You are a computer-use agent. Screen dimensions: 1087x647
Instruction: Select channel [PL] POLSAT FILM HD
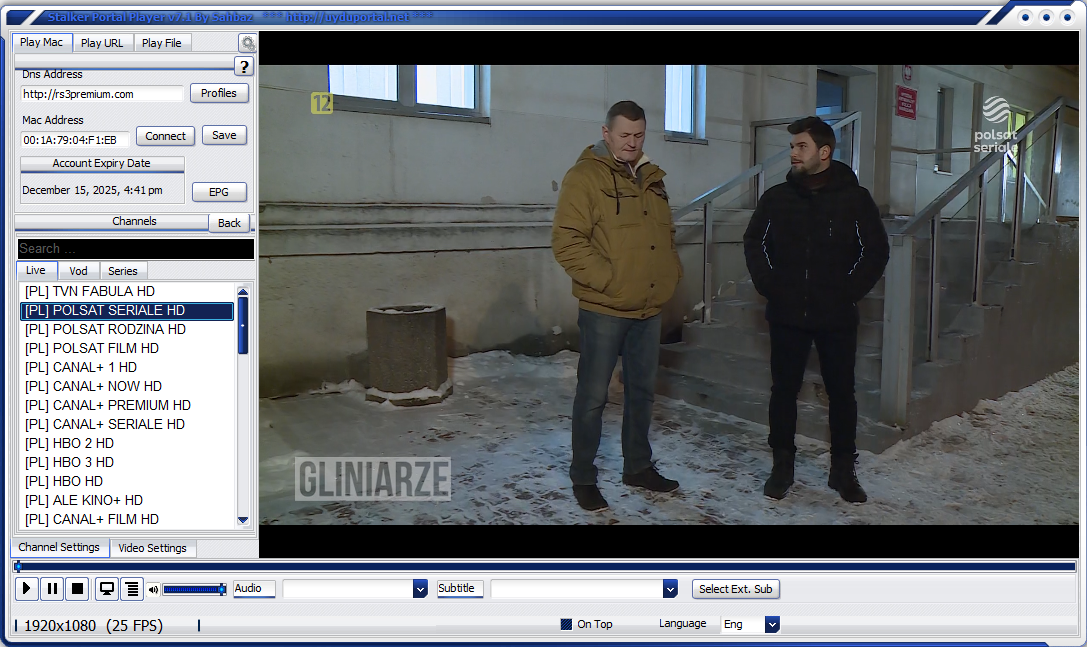coord(128,348)
